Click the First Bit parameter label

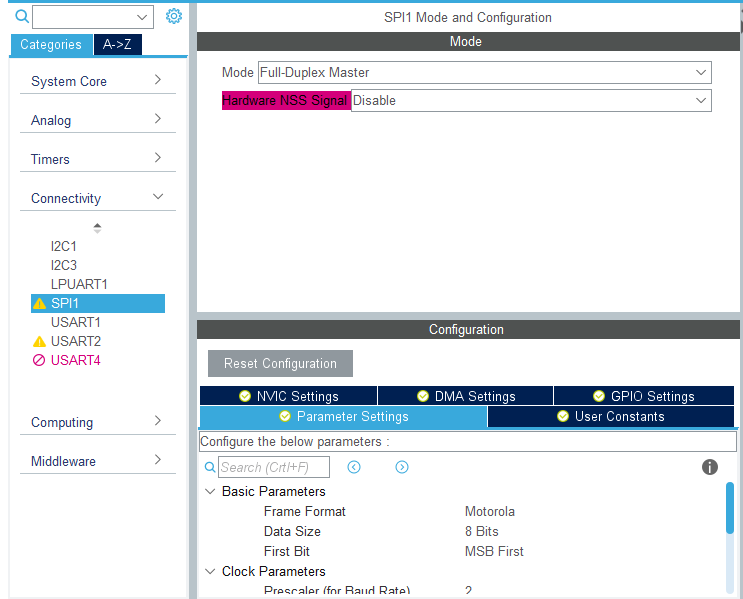point(287,551)
